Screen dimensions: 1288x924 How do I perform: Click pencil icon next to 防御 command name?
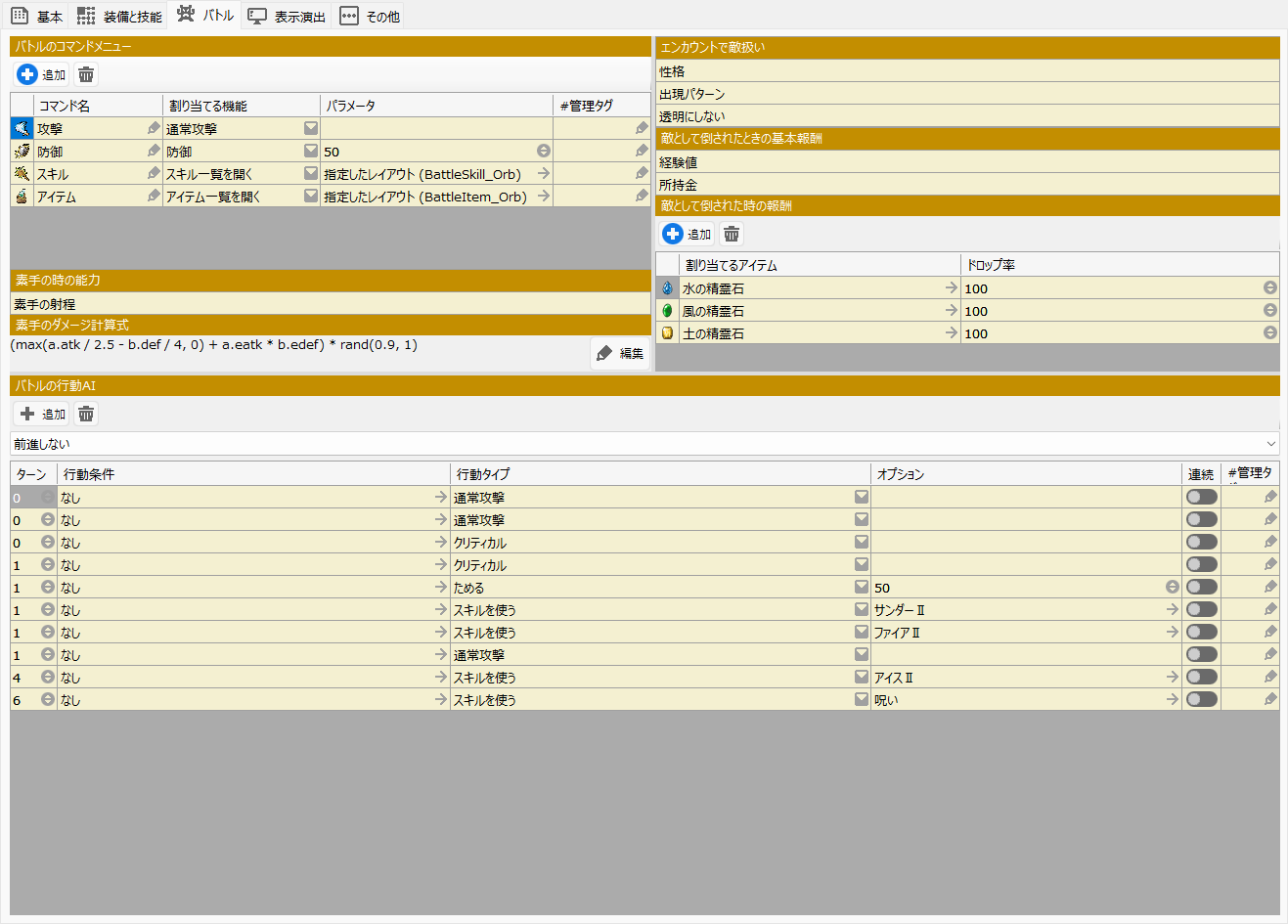154,151
